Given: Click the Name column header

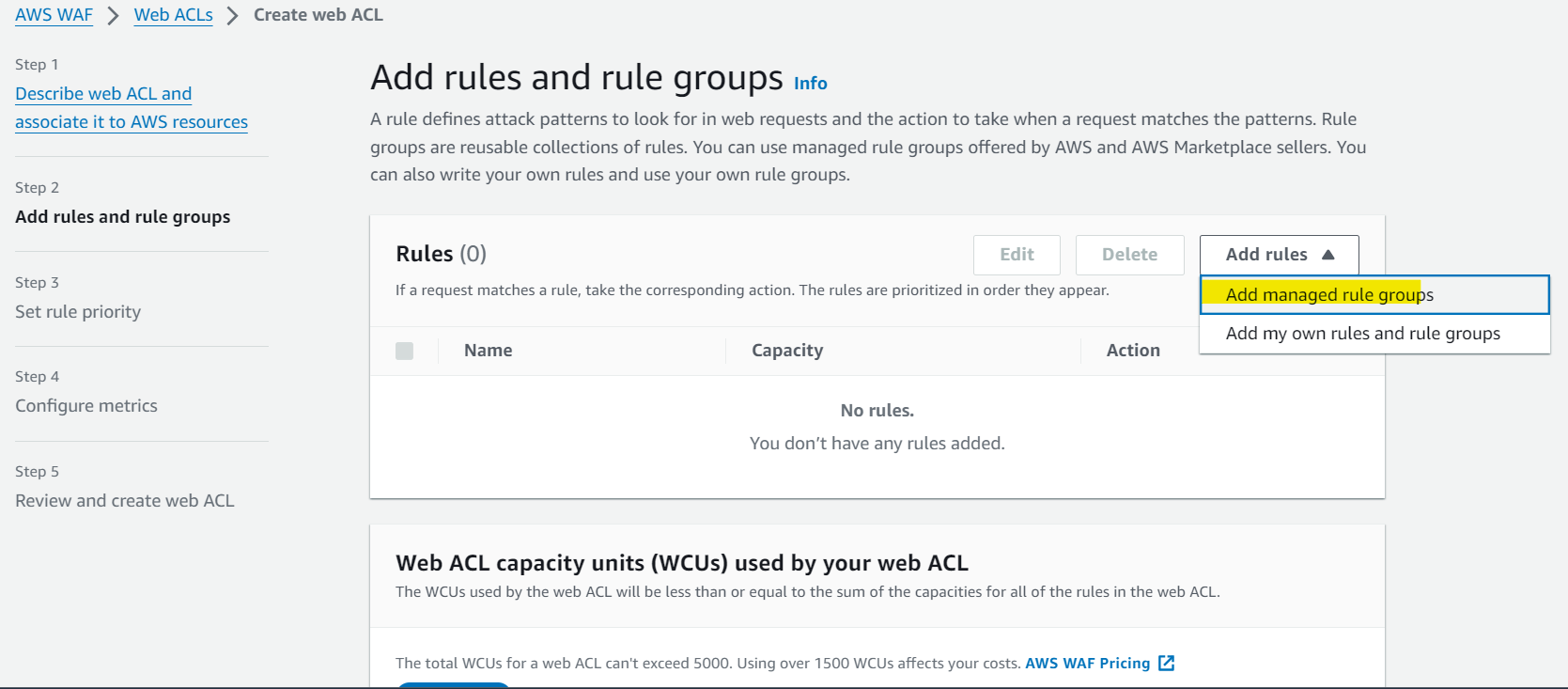Looking at the screenshot, I should 489,351.
